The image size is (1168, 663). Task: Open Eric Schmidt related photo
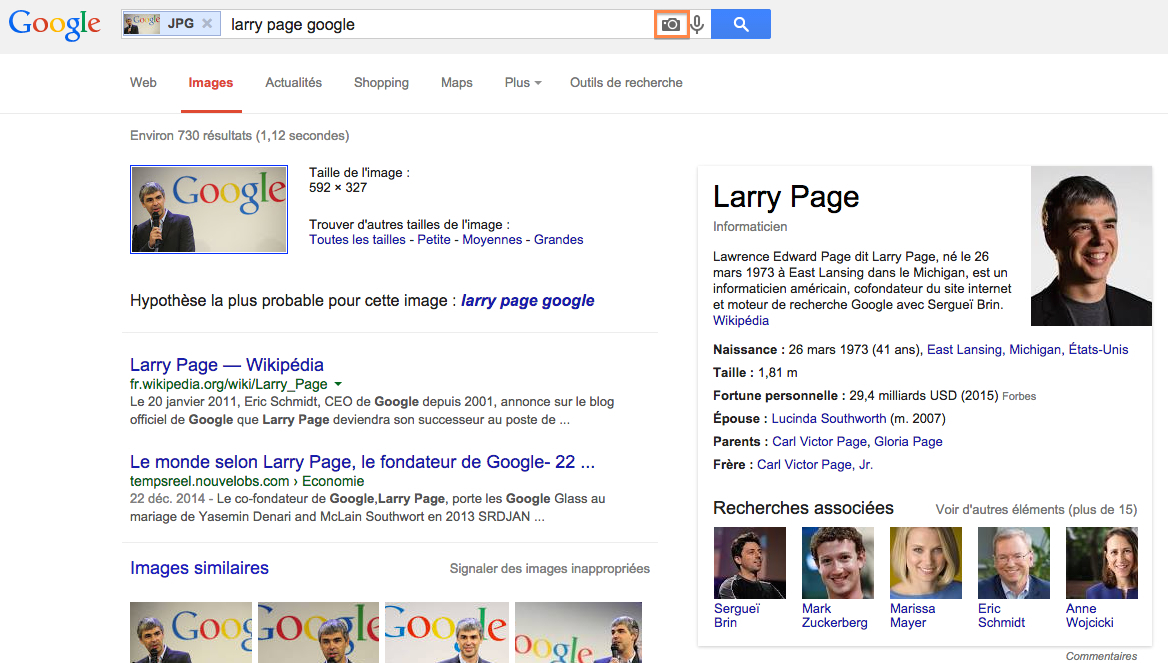coord(1014,563)
